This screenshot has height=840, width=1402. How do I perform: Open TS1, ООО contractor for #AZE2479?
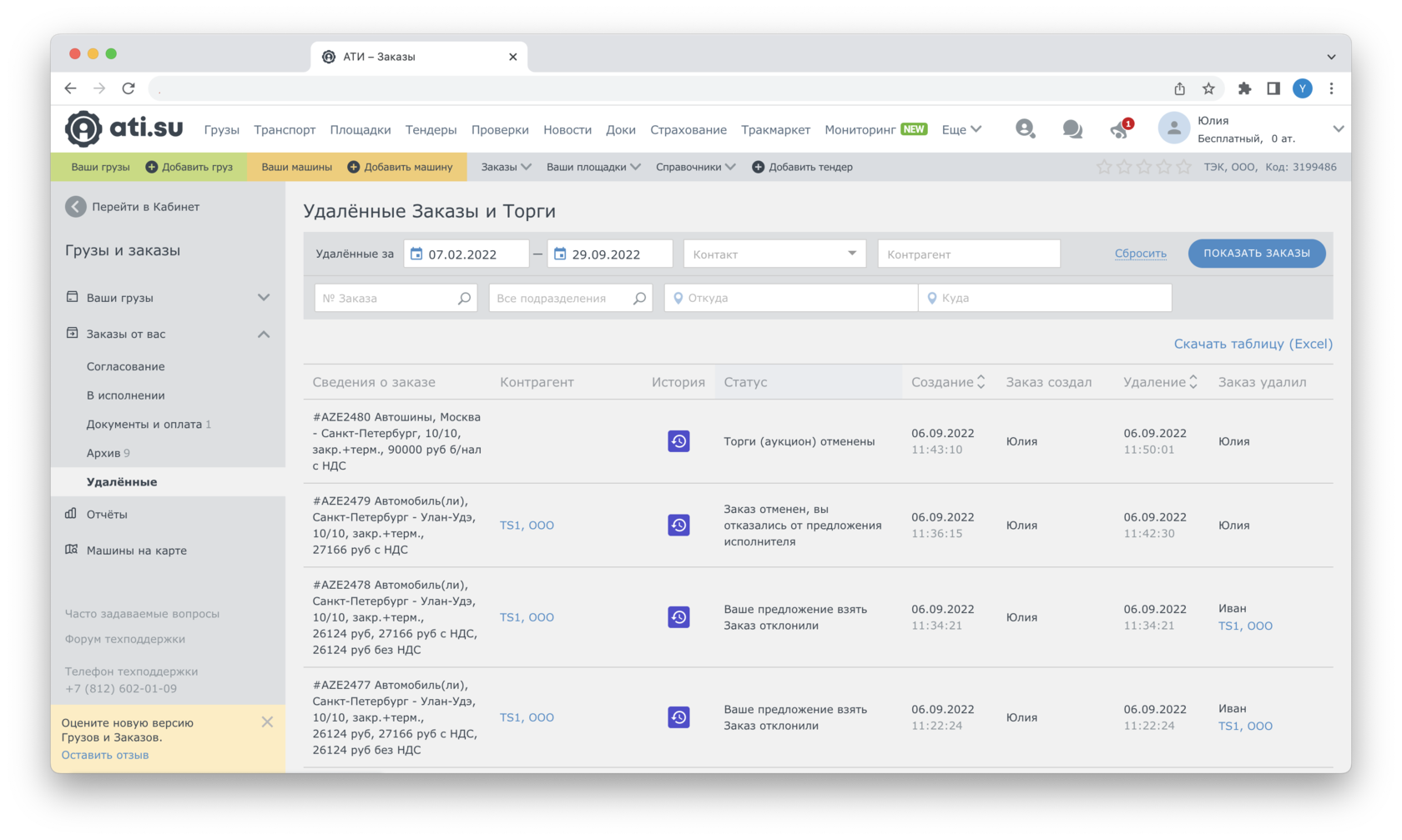point(527,526)
